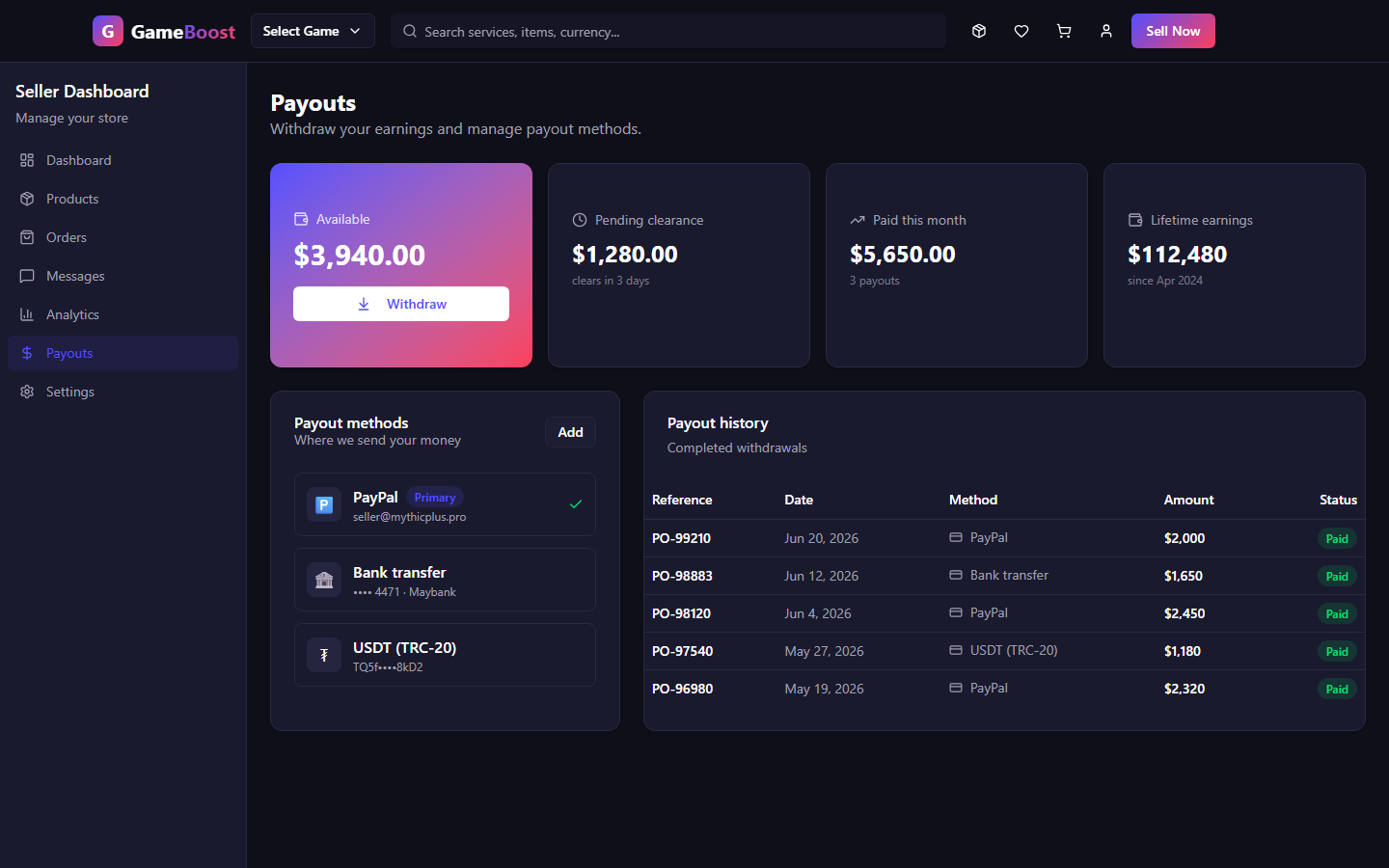This screenshot has height=868, width=1389.
Task: Click the Sell Now button
Action: point(1173,31)
